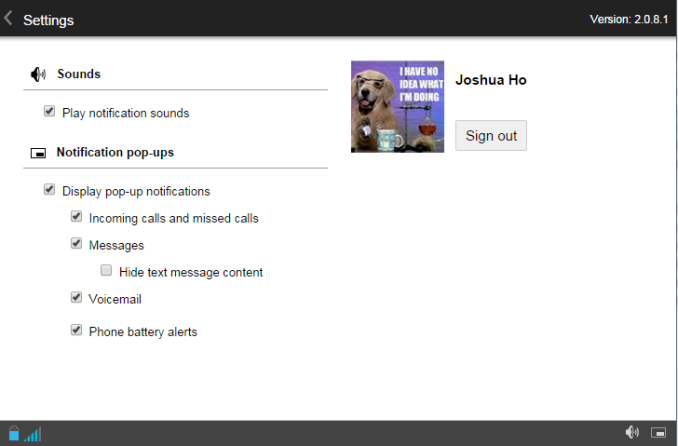Turn off Phone battery alerts checkbox
The image size is (678, 446).
tap(76, 330)
